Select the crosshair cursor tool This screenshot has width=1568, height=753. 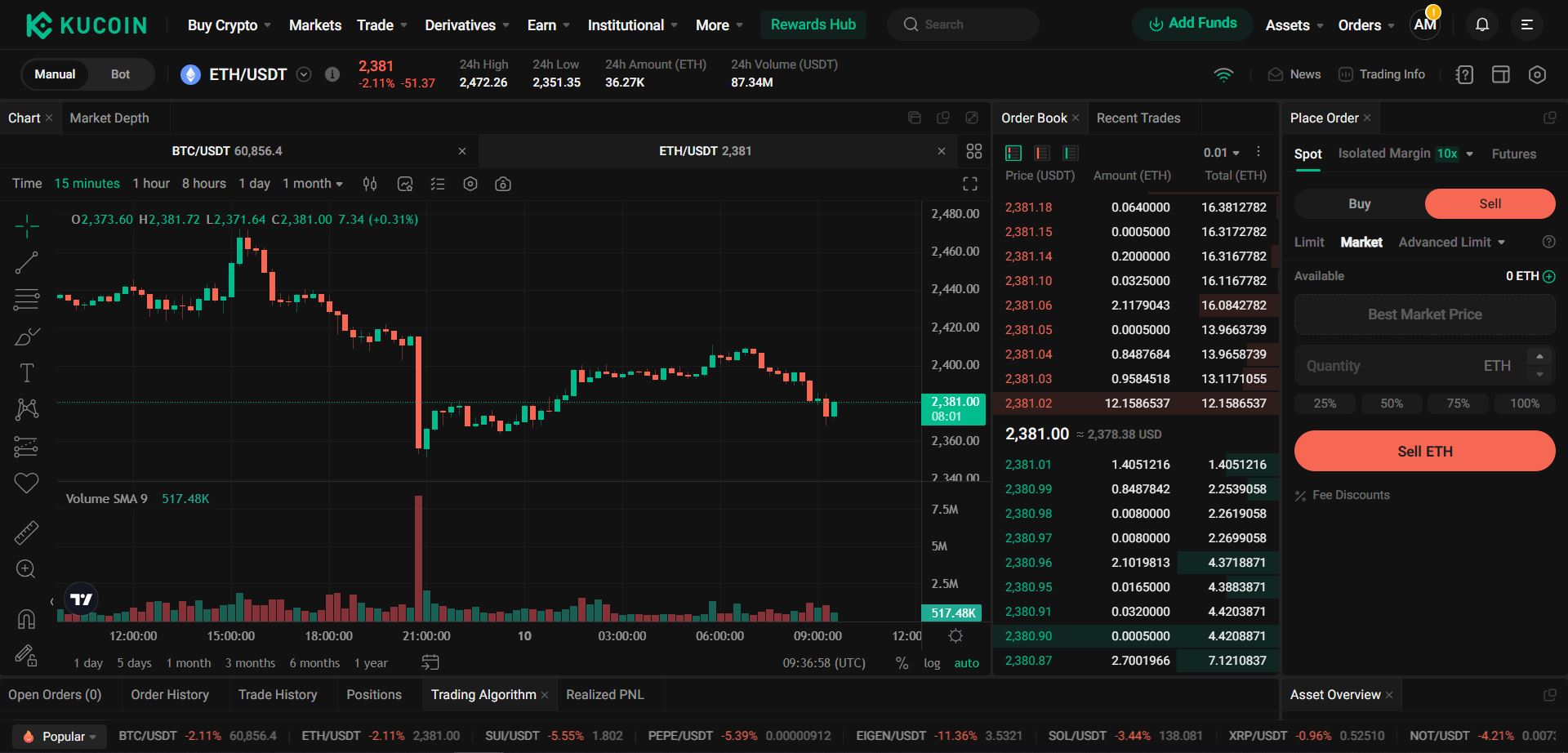[x=26, y=226]
